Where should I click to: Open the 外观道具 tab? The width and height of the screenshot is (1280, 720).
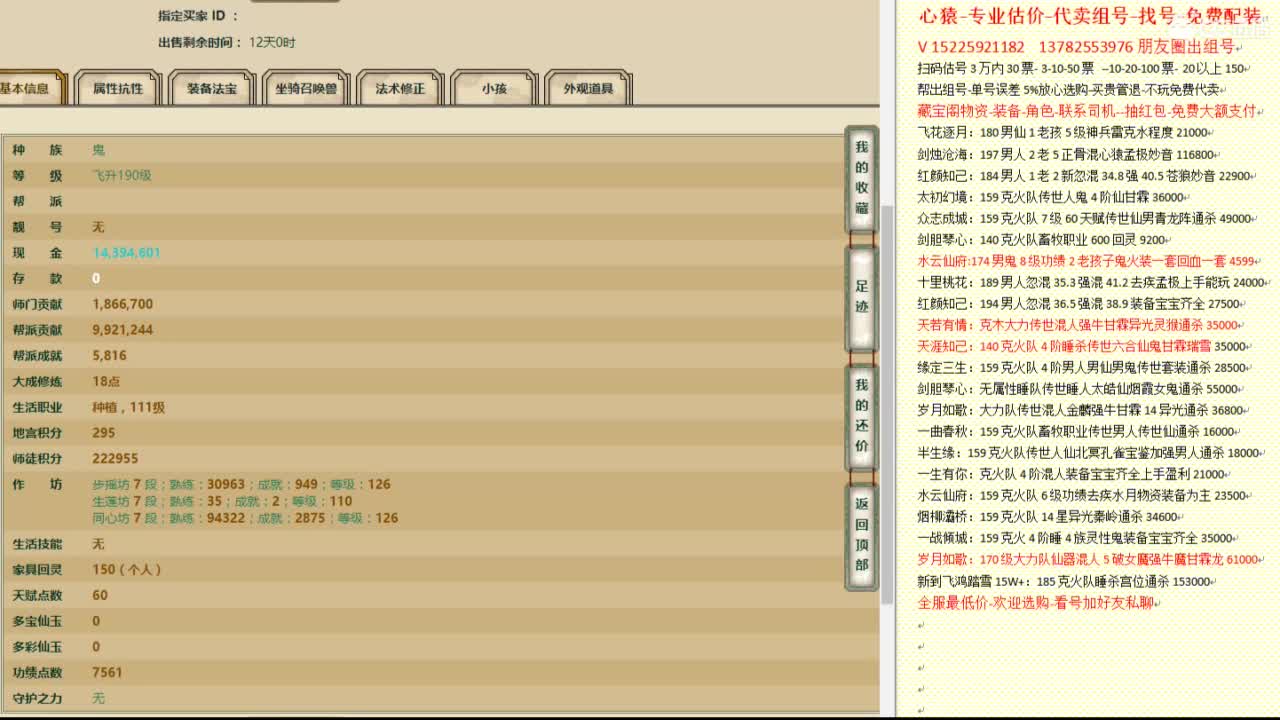click(x=588, y=88)
